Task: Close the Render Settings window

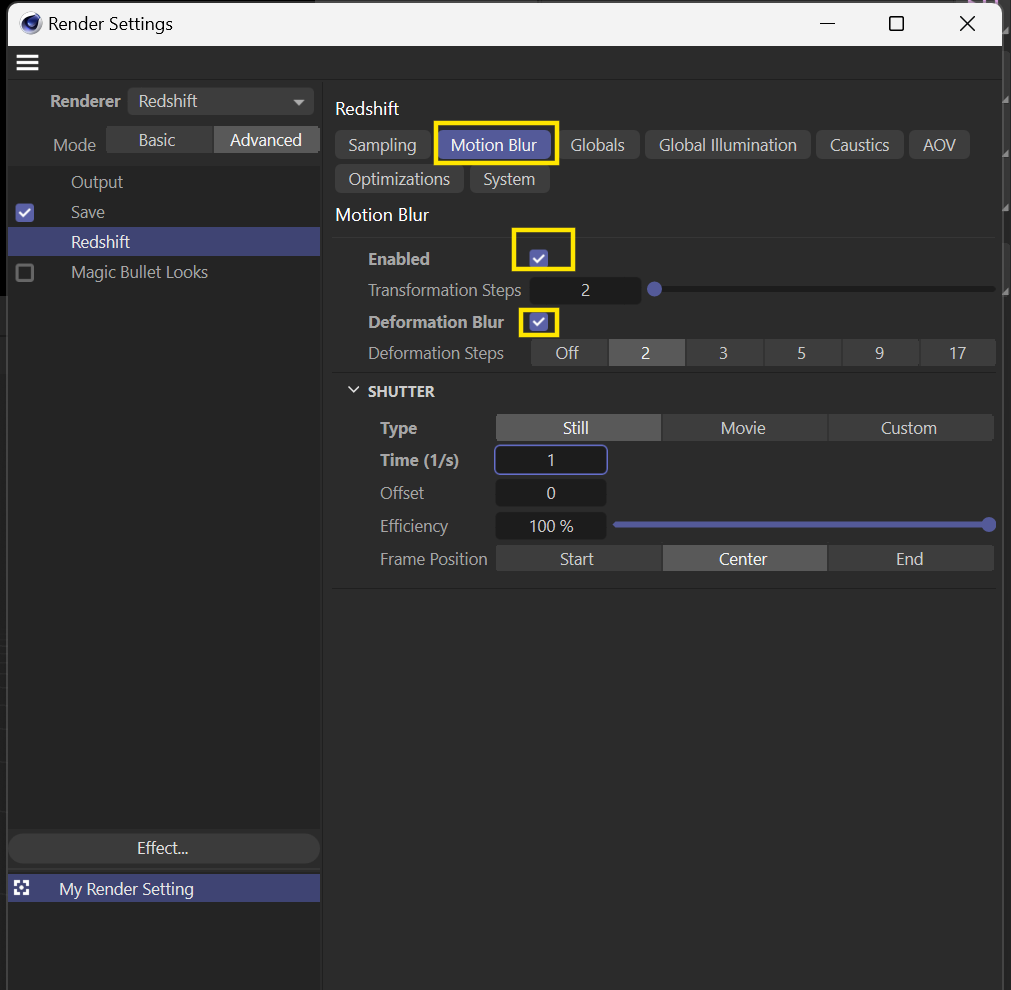Action: [x=967, y=24]
